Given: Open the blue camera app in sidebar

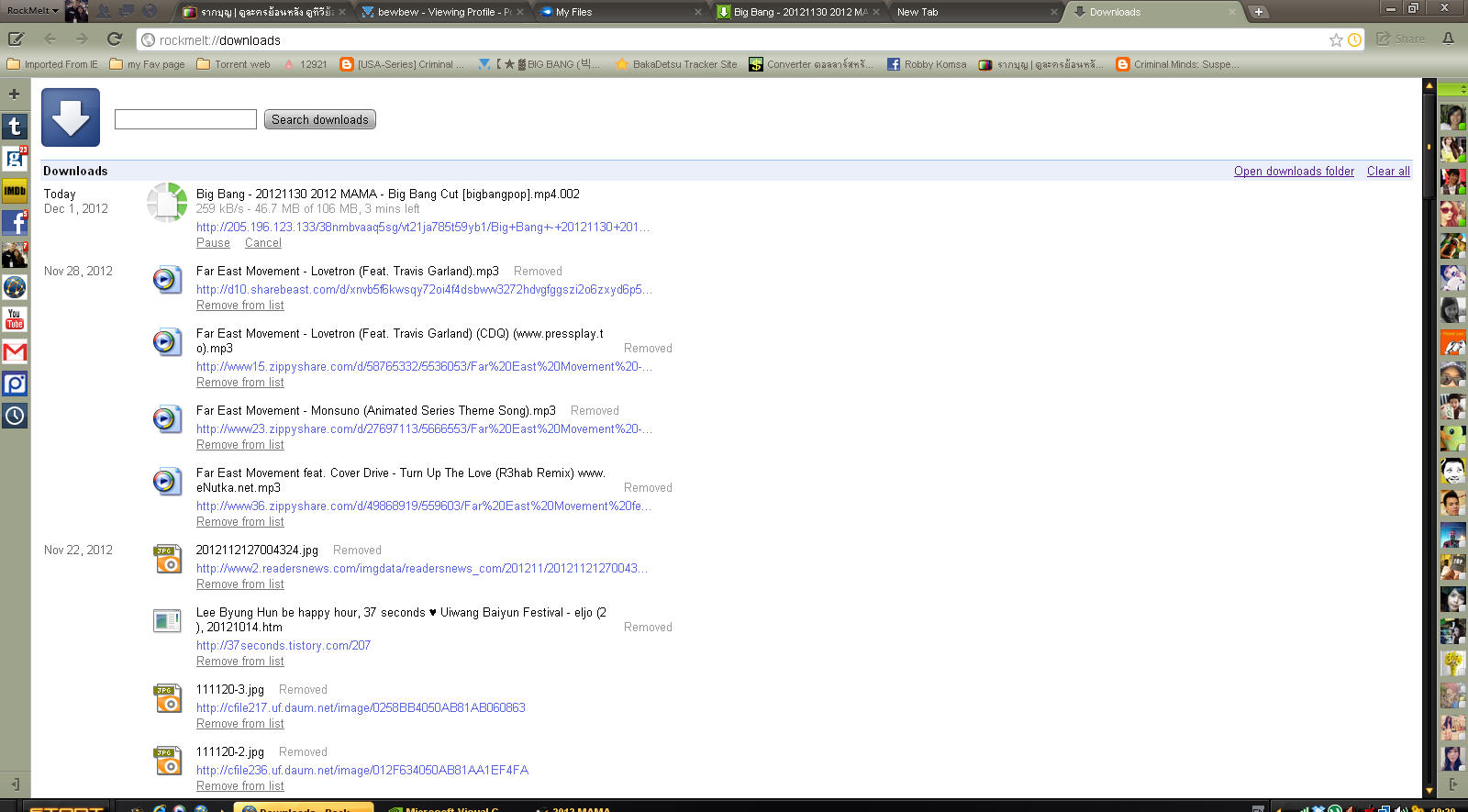Looking at the screenshot, I should click(x=15, y=383).
